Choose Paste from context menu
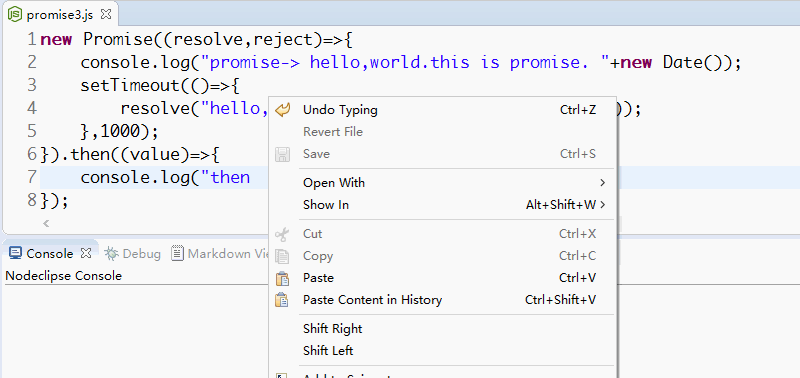 318,278
